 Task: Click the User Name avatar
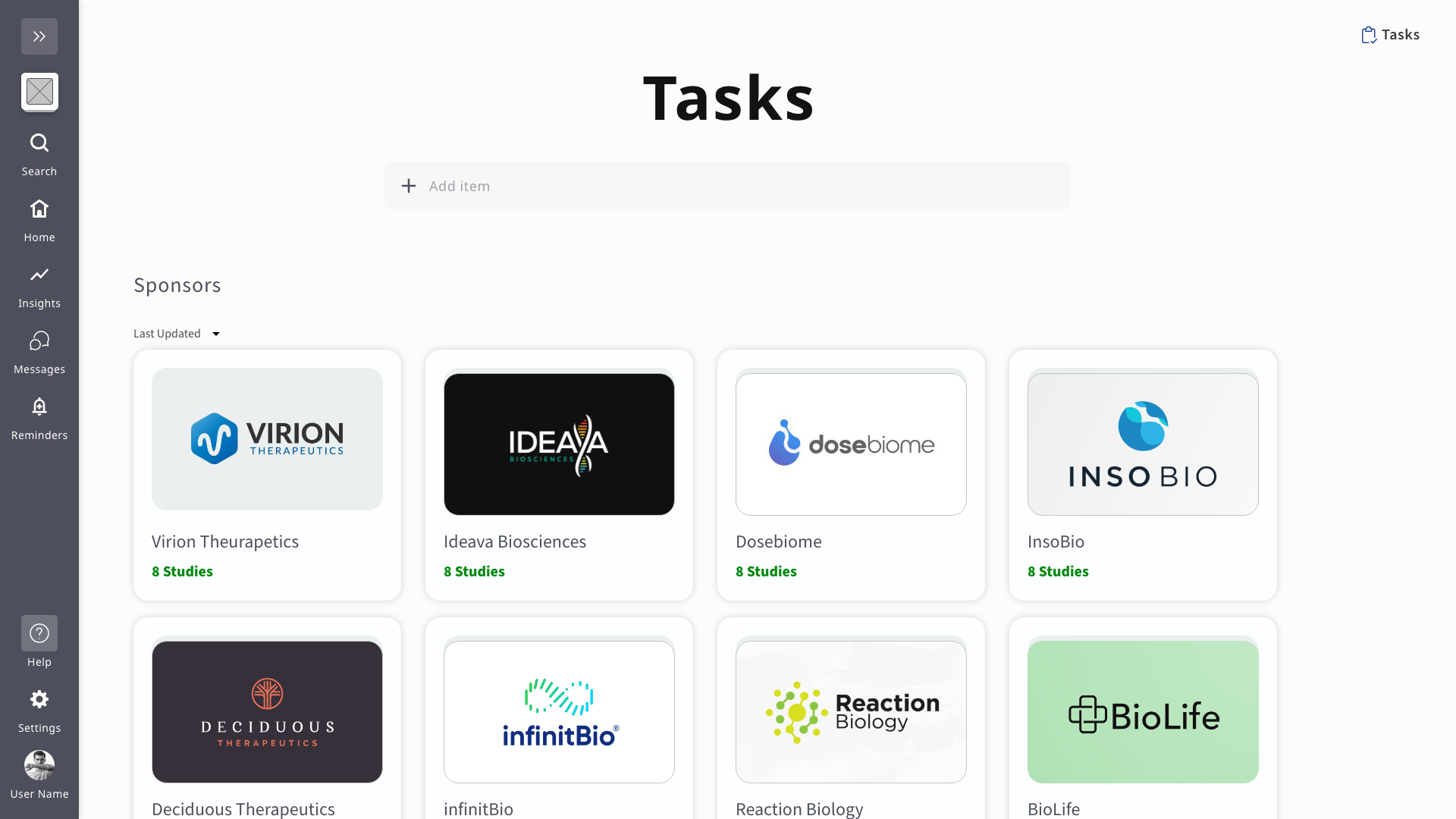pos(39,765)
